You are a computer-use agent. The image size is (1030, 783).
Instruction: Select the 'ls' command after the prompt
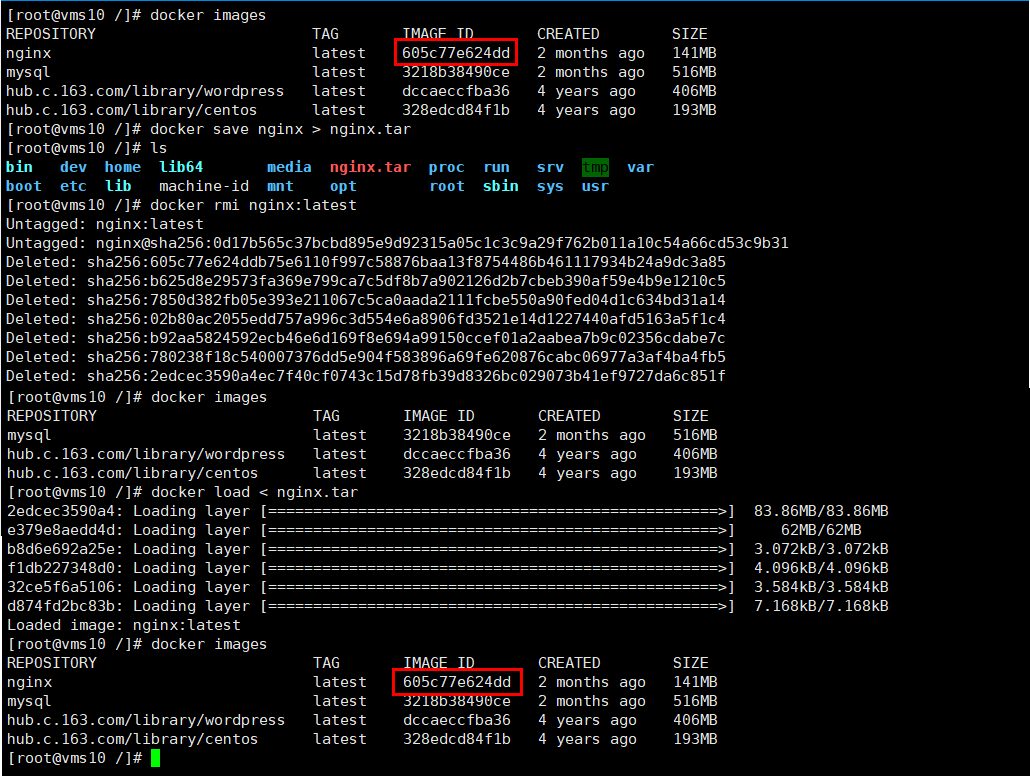(x=159, y=148)
